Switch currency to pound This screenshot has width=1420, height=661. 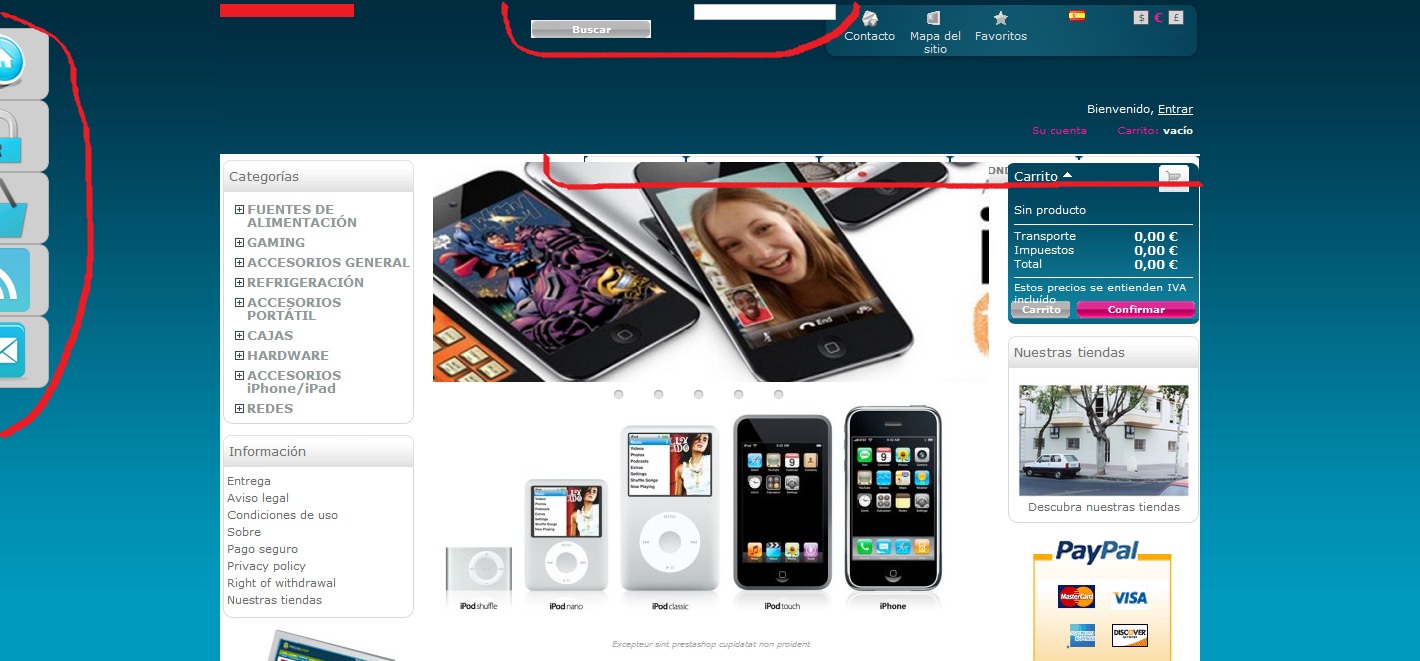click(x=1176, y=17)
